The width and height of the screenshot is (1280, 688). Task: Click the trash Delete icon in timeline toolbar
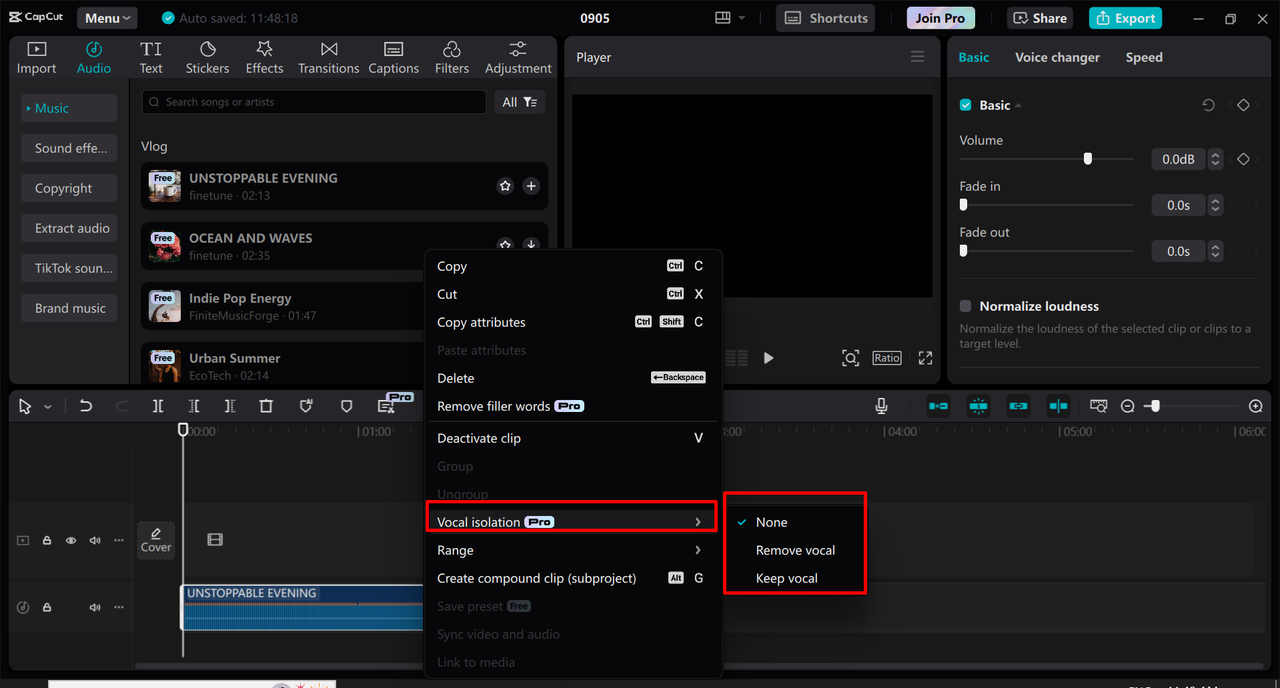pyautogui.click(x=266, y=406)
